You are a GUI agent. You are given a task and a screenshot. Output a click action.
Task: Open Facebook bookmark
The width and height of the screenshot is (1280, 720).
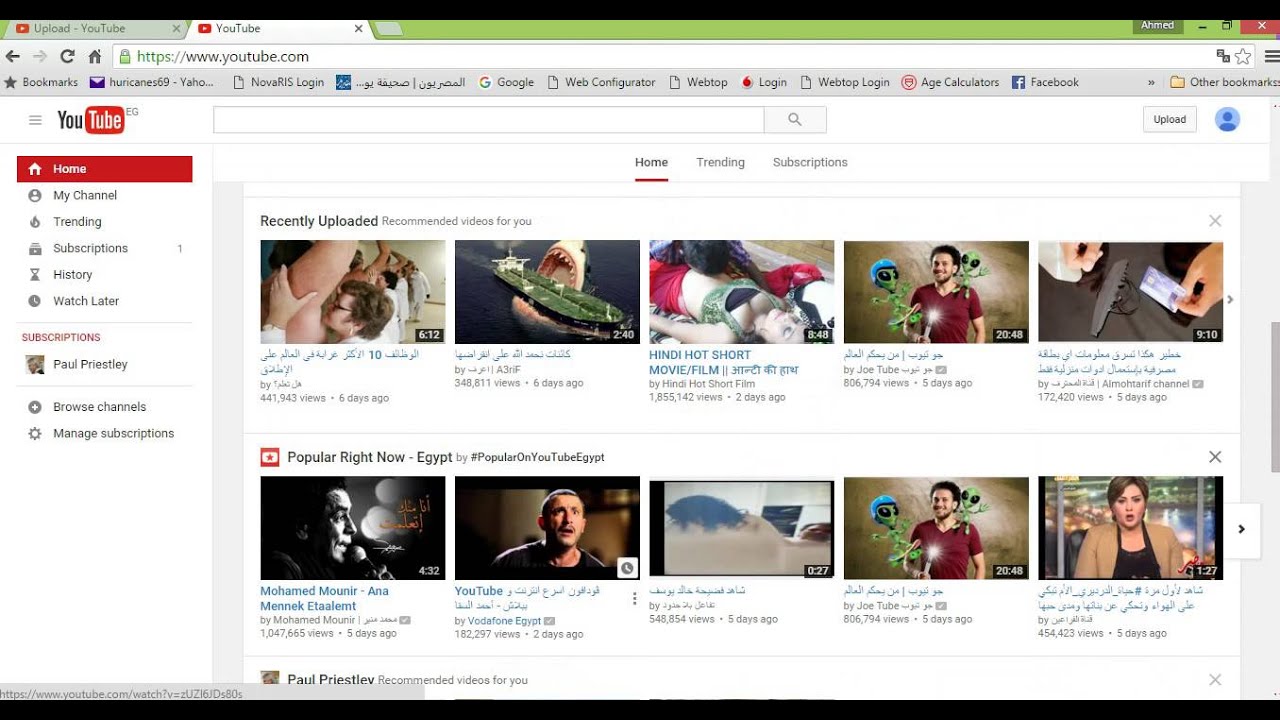click(x=1045, y=82)
